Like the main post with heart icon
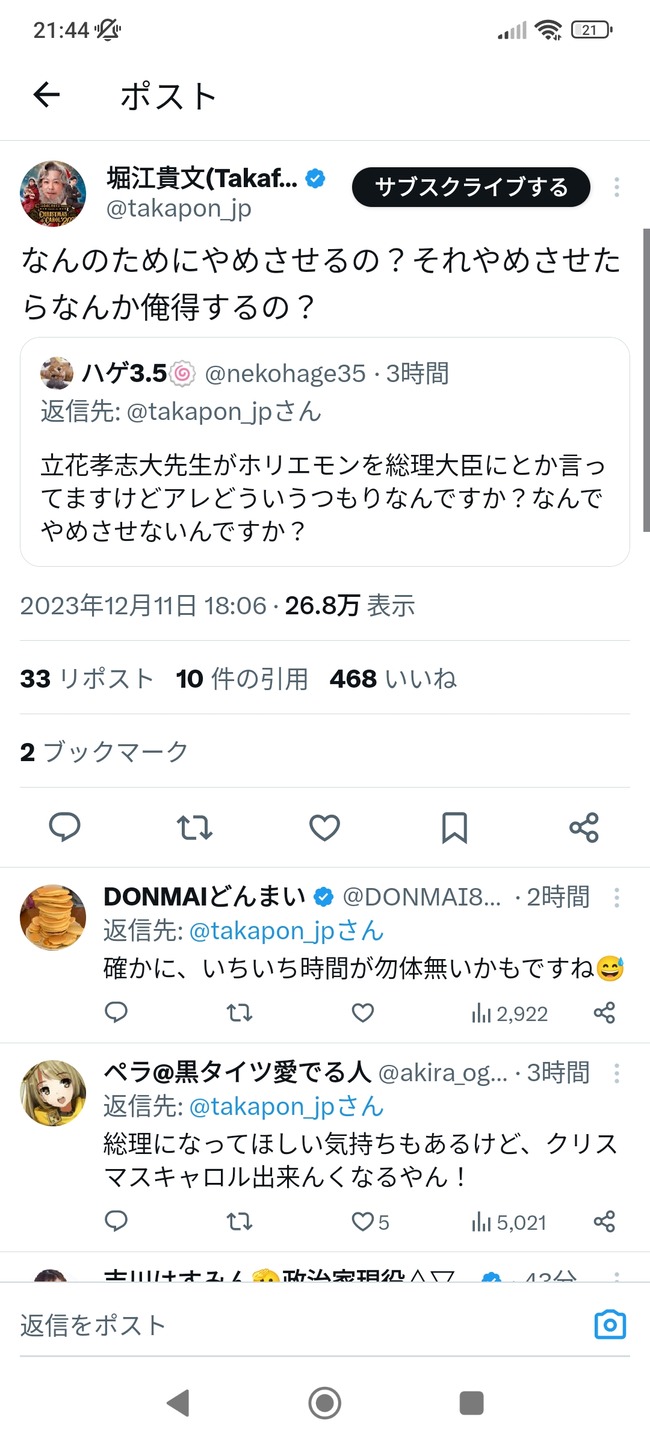This screenshot has width=650, height=1444. click(324, 827)
